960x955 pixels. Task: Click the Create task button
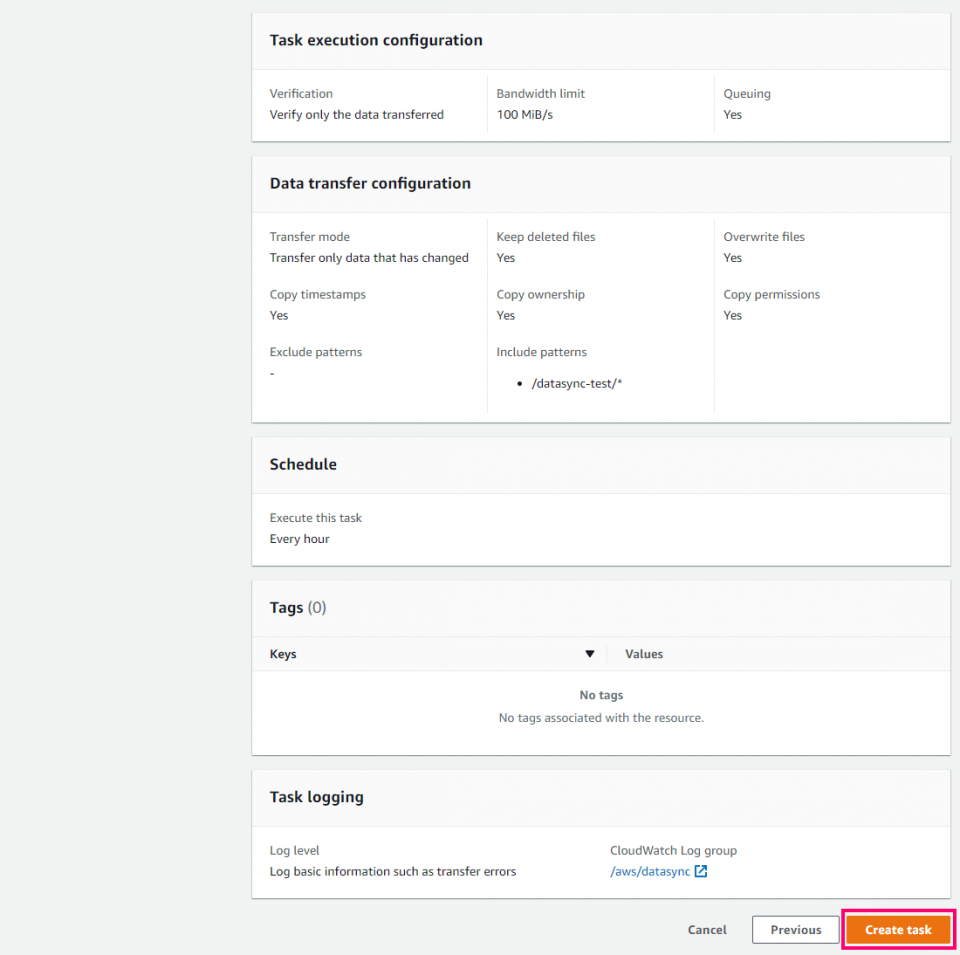point(897,929)
